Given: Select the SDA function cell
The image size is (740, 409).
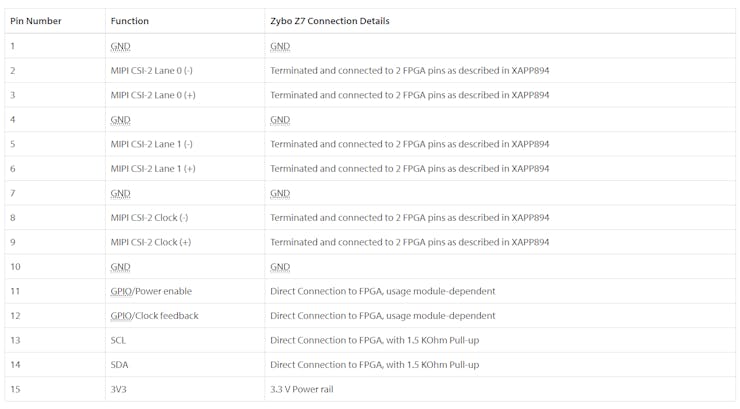Looking at the screenshot, I should coord(119,365).
